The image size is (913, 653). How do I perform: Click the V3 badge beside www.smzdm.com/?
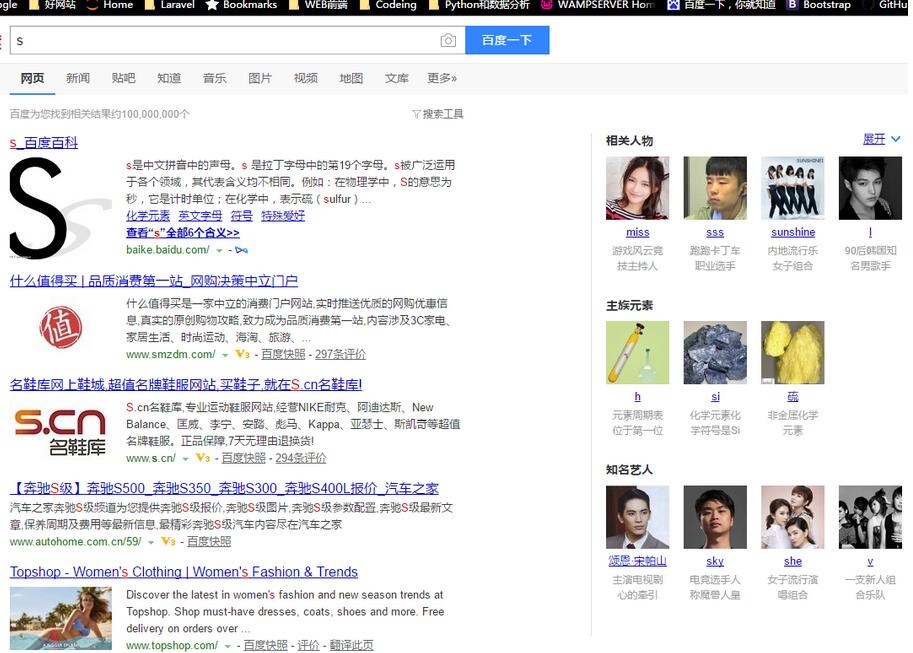click(242, 354)
